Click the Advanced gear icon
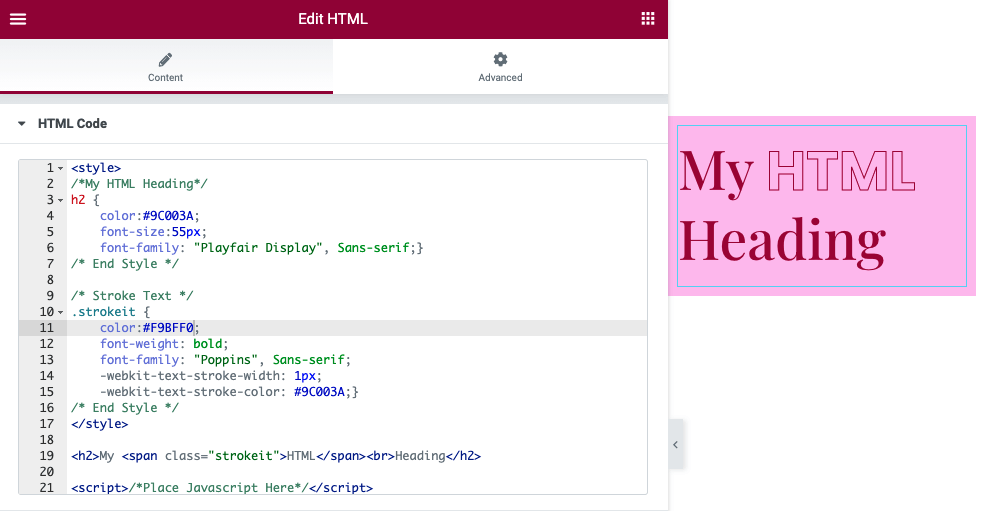Viewport: 985px width, 511px height. [x=500, y=59]
